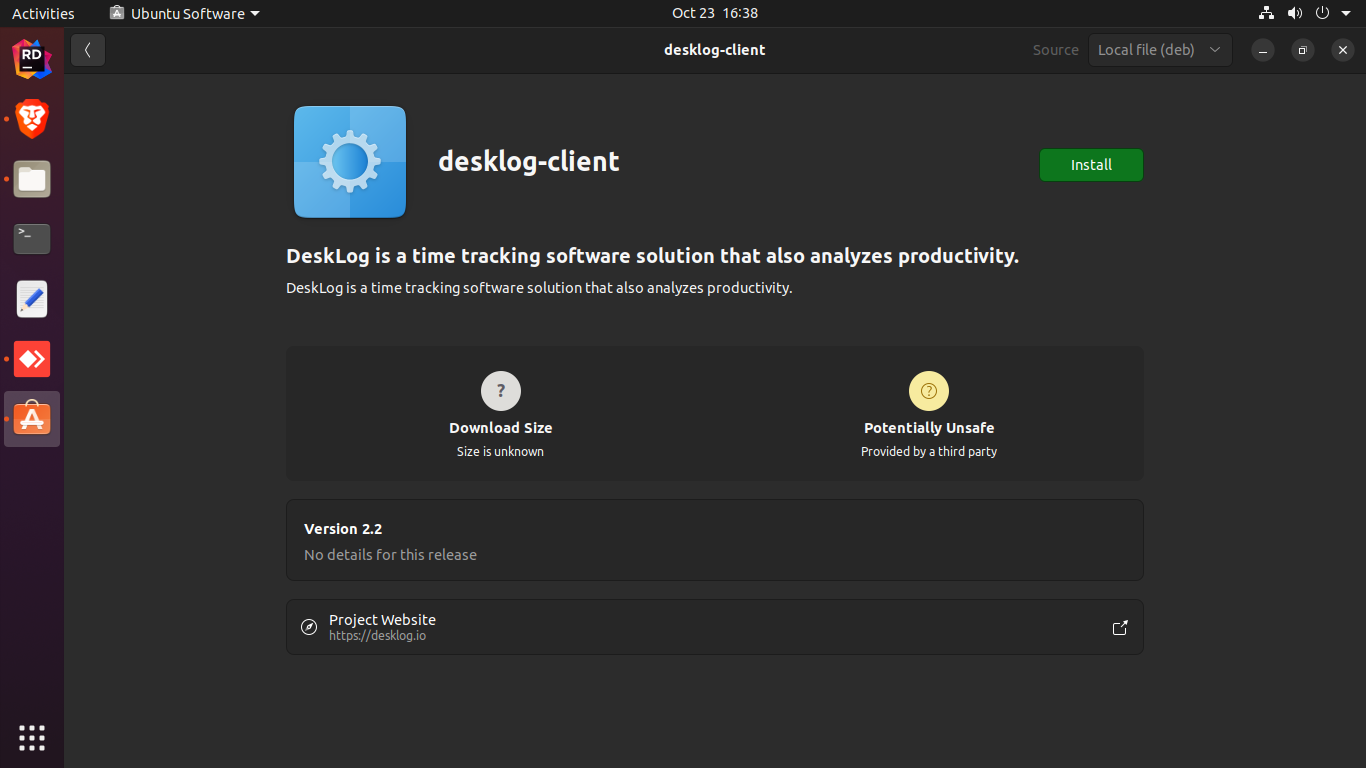The image size is (1366, 768).
Task: Open the Ubuntu Software app menu
Action: (x=185, y=13)
